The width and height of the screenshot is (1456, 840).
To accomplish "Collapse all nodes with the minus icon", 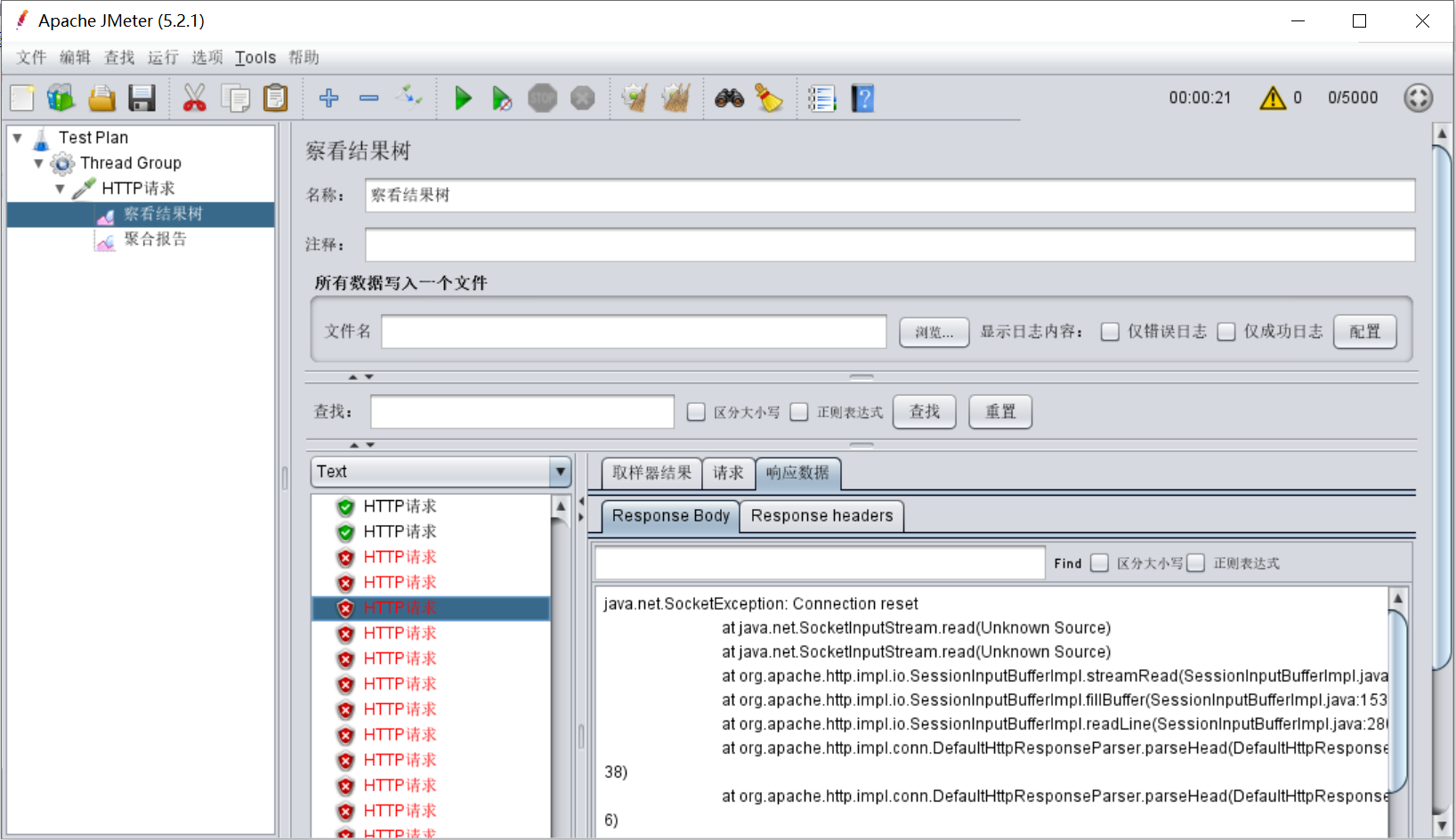I will pos(369,98).
